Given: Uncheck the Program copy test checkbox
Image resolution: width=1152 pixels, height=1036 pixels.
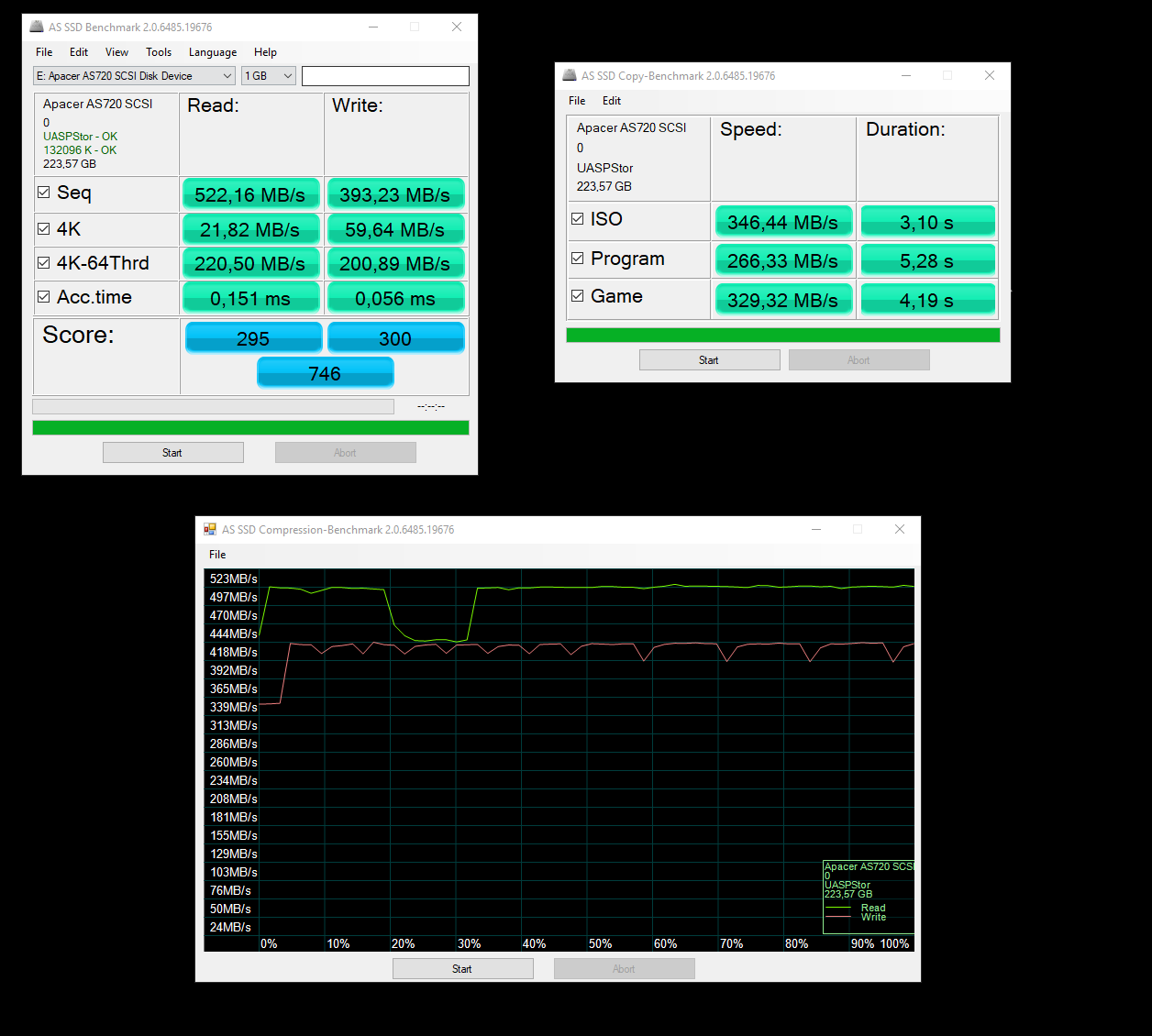Looking at the screenshot, I should tap(577, 259).
